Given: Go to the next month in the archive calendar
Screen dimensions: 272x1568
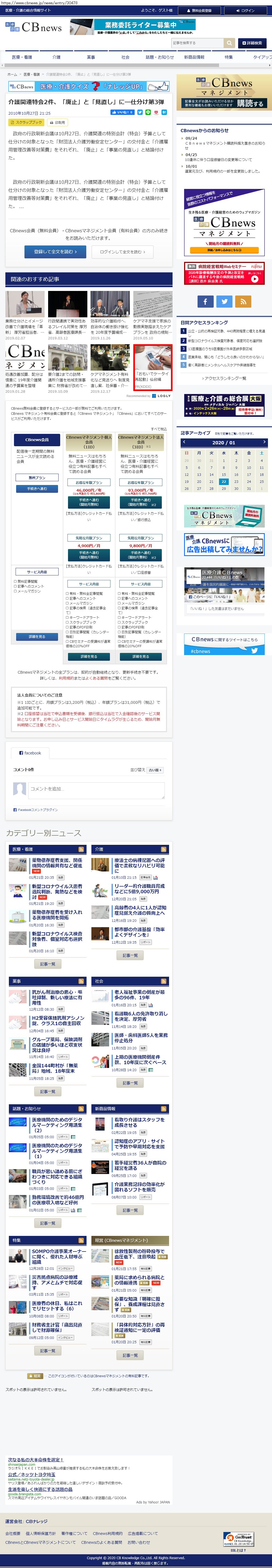Looking at the screenshot, I should [x=264, y=442].
